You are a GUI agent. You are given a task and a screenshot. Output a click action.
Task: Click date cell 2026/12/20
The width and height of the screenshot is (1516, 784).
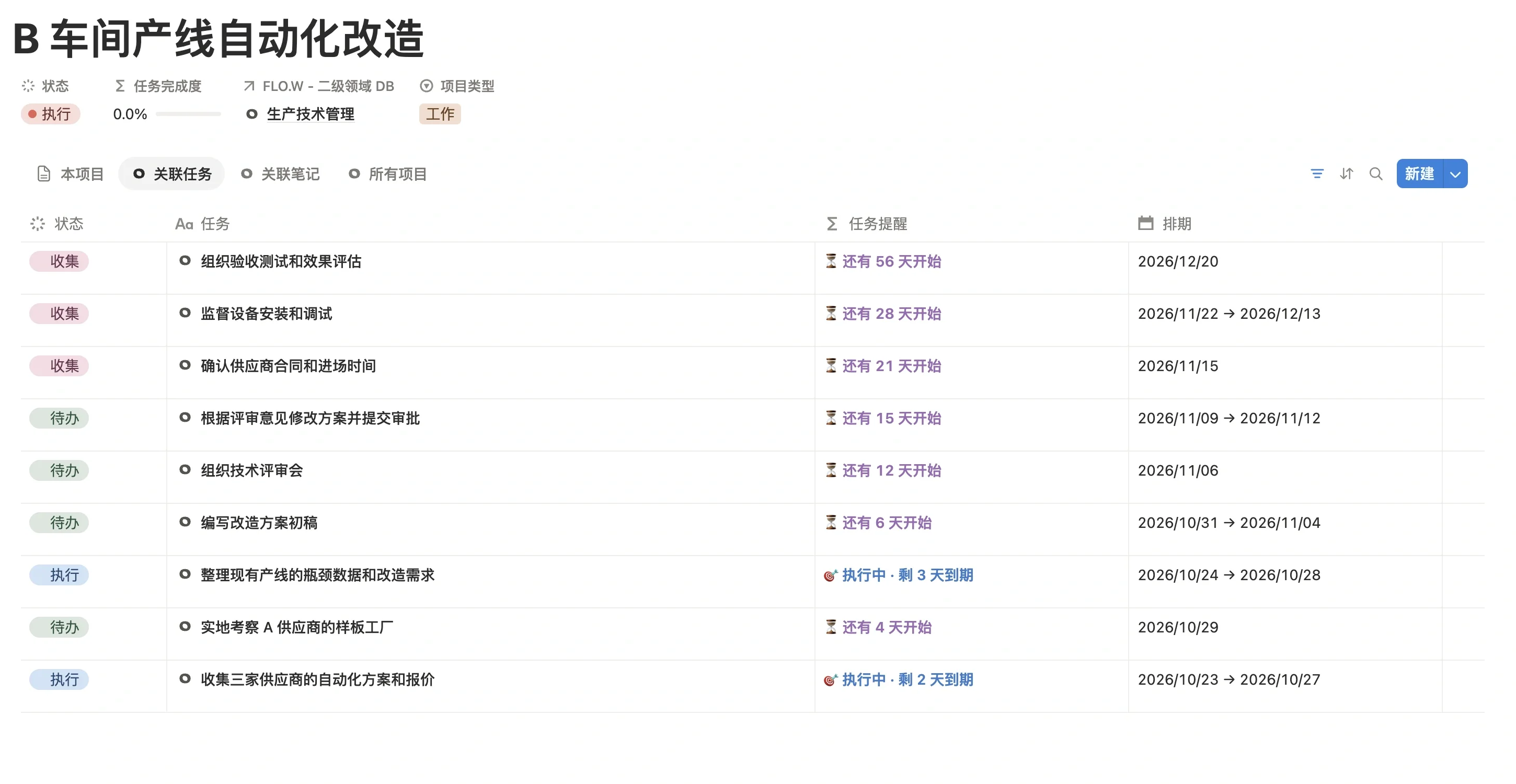click(x=1178, y=261)
